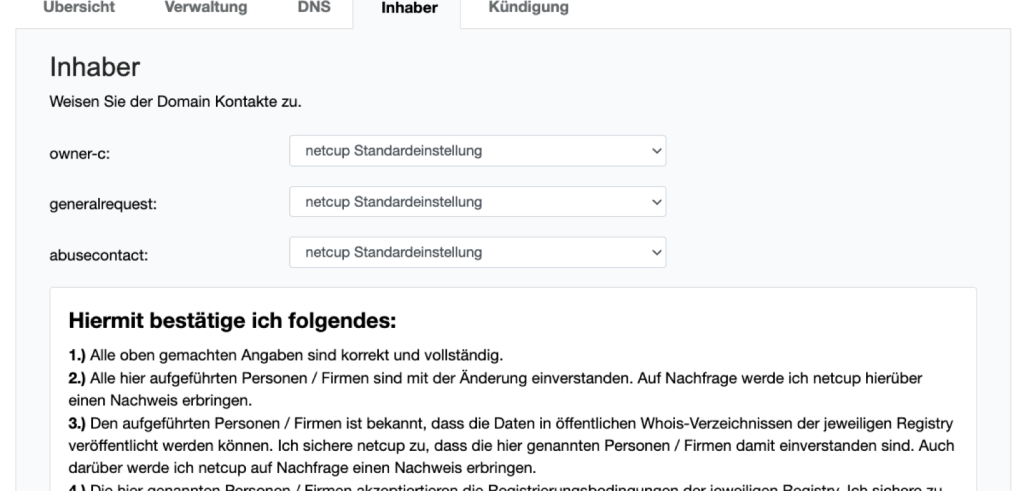Switch to the Übersicht tab
Viewport: 1024px width, 491px height.
coord(78,8)
